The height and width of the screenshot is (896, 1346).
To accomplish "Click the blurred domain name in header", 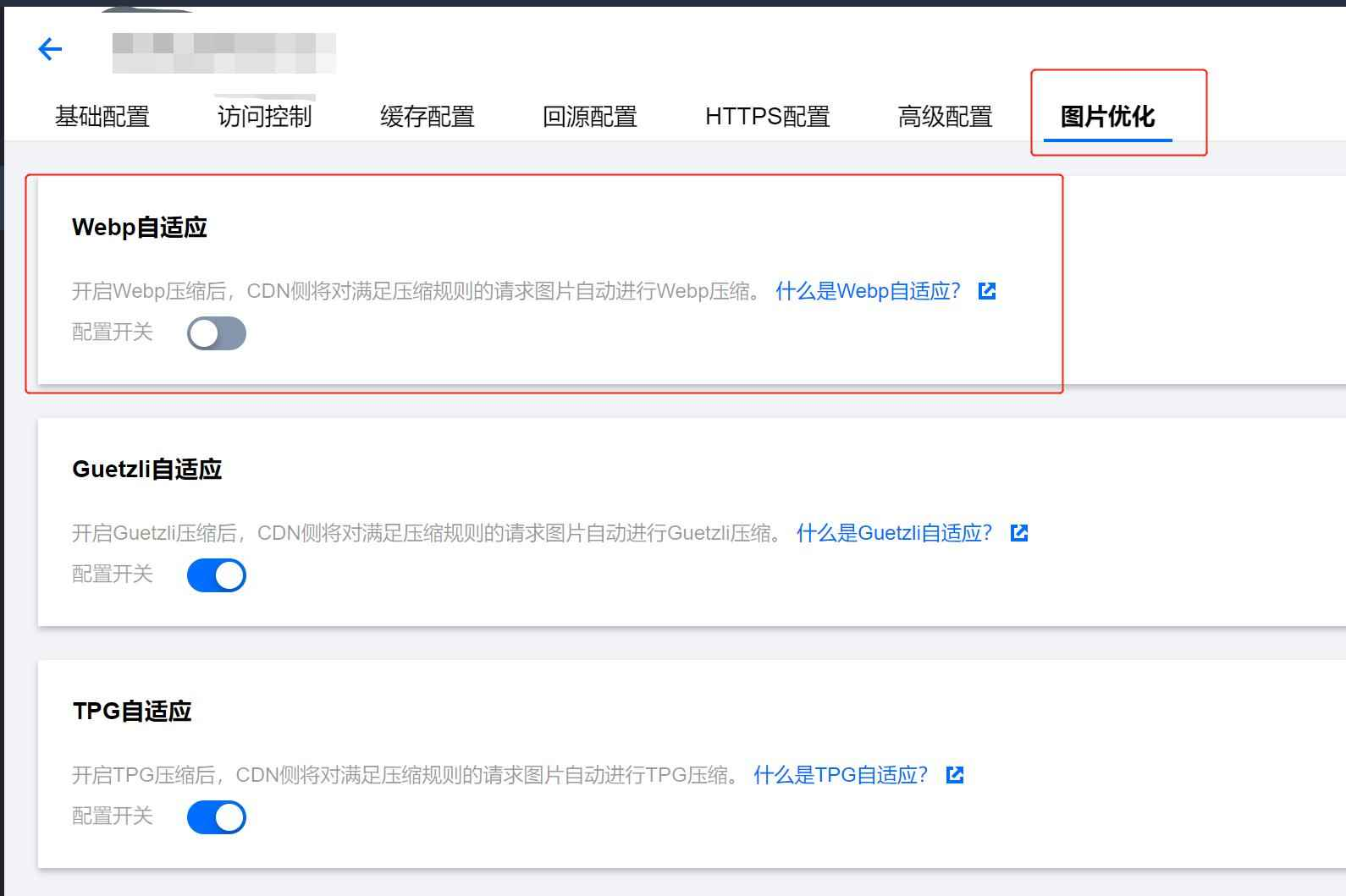I will [224, 52].
